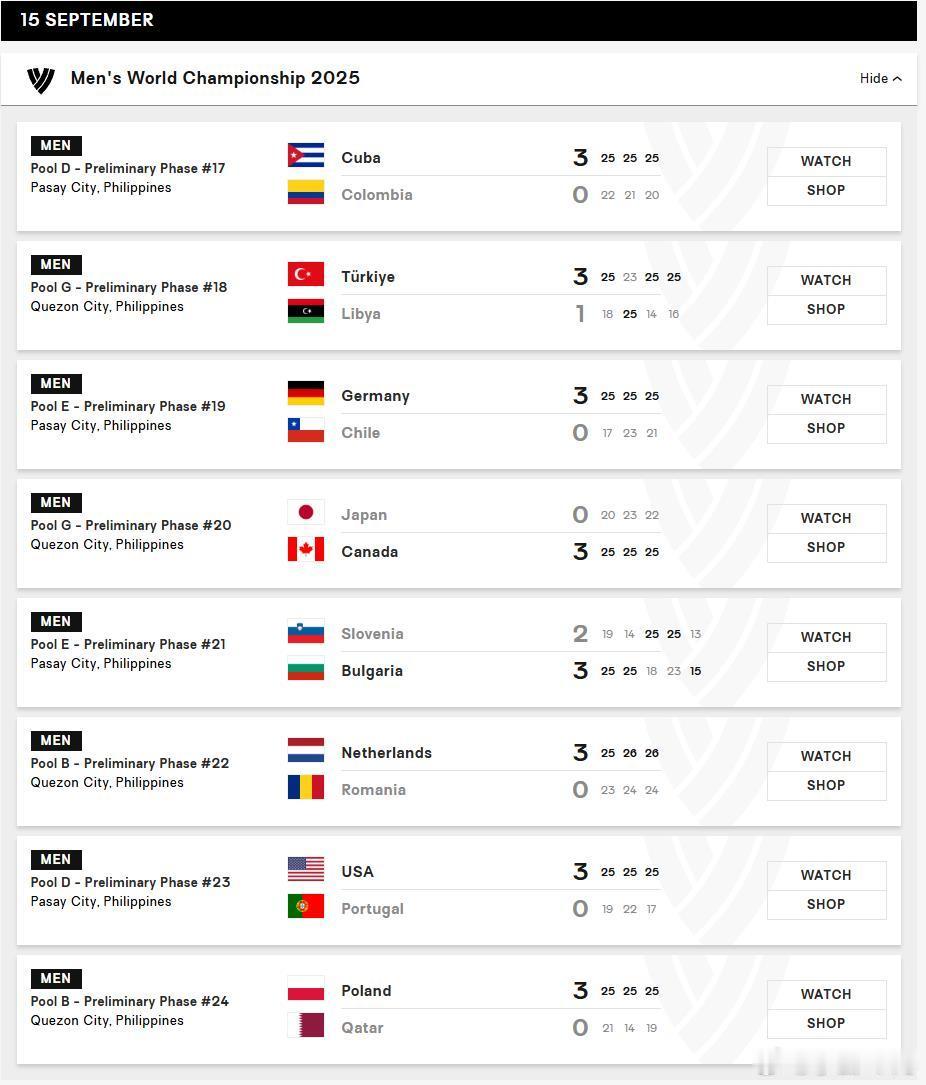Click the USA flag icon
The height and width of the screenshot is (1085, 926).
(306, 869)
